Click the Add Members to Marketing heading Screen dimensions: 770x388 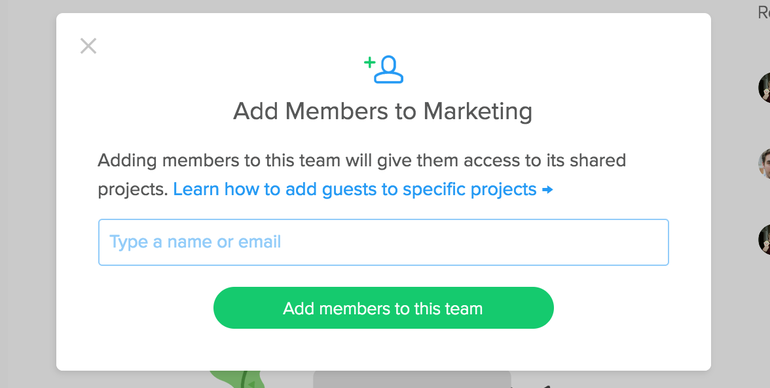[383, 111]
